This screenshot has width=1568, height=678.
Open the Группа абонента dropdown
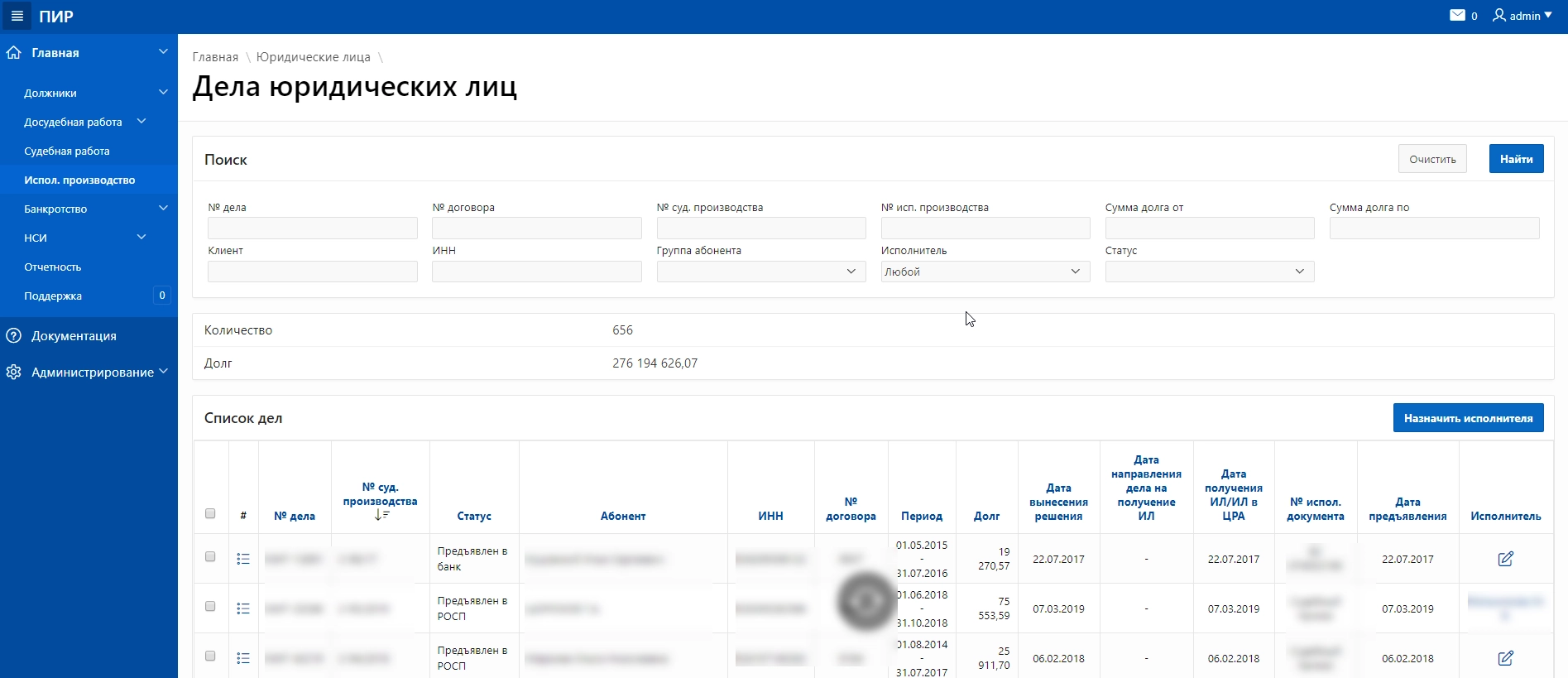point(761,272)
